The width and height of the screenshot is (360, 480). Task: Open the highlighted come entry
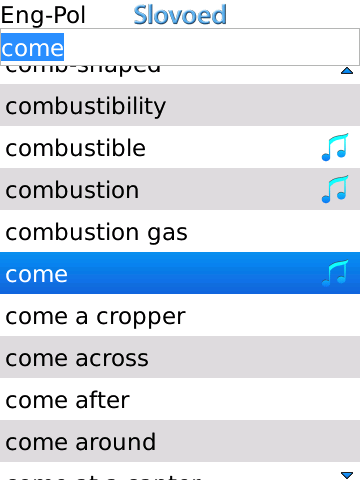coord(180,273)
